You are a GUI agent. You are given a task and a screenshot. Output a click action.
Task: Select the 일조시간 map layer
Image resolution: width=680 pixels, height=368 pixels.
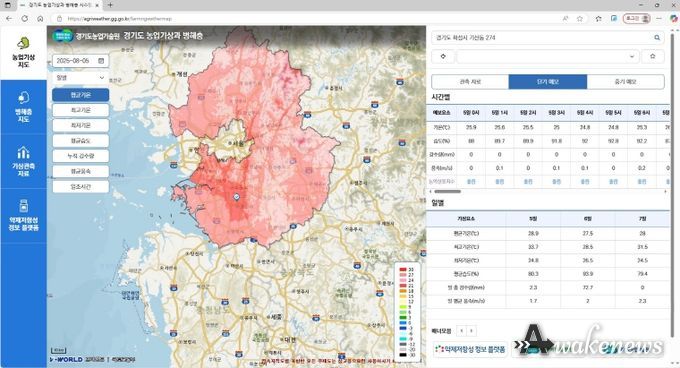click(x=81, y=187)
